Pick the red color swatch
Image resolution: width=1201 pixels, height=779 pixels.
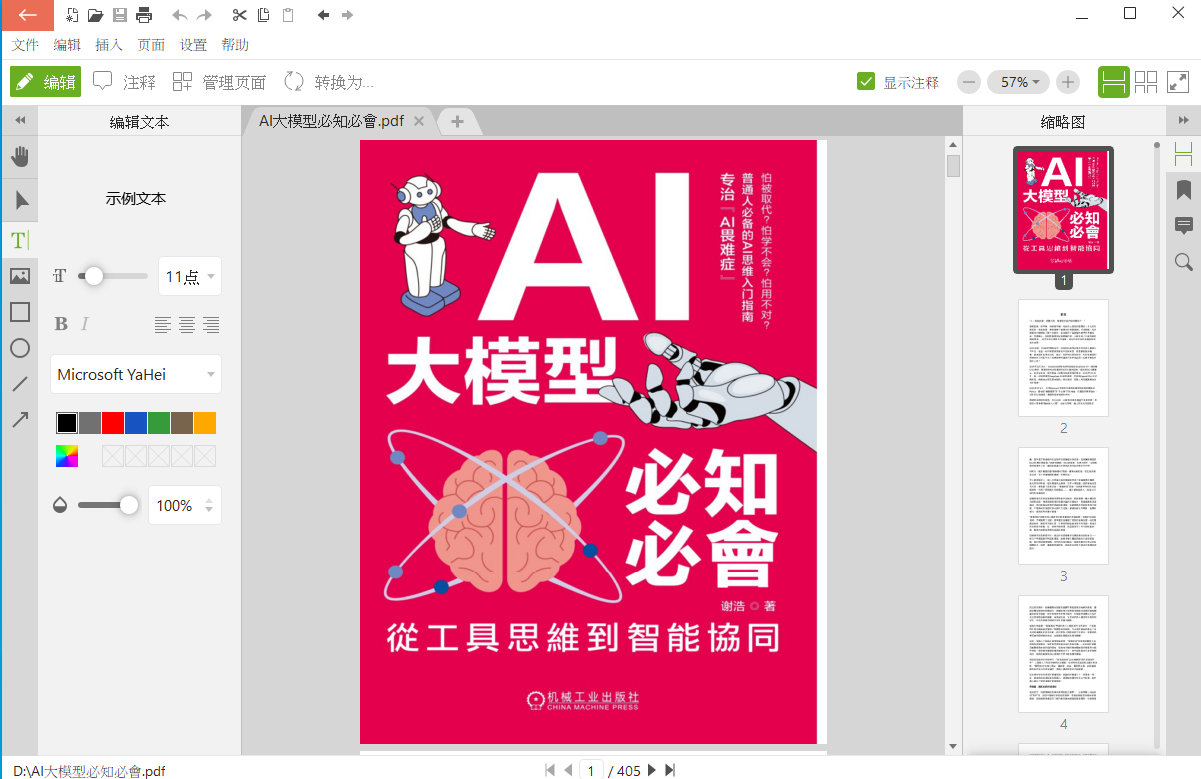[113, 423]
